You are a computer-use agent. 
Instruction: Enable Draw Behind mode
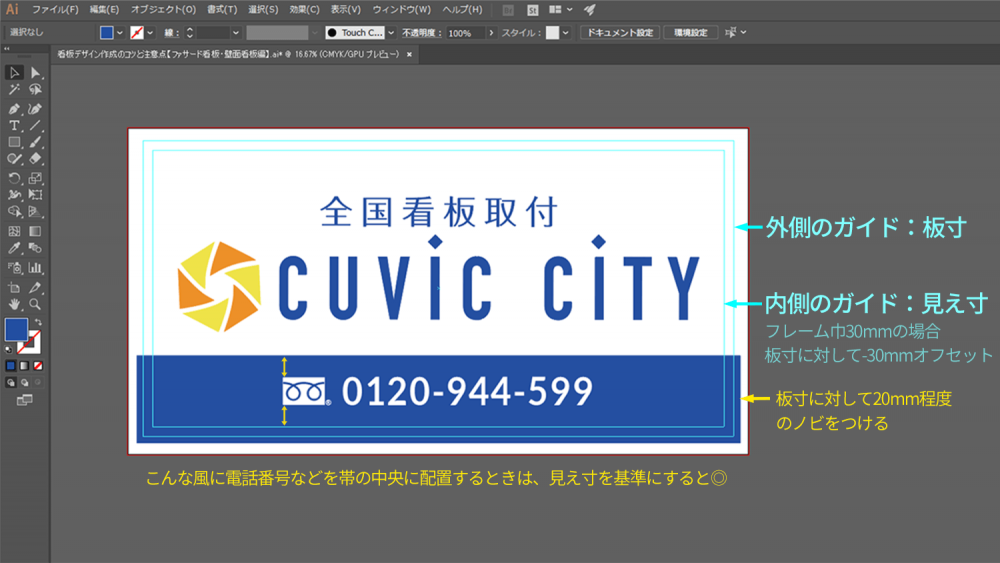24,383
